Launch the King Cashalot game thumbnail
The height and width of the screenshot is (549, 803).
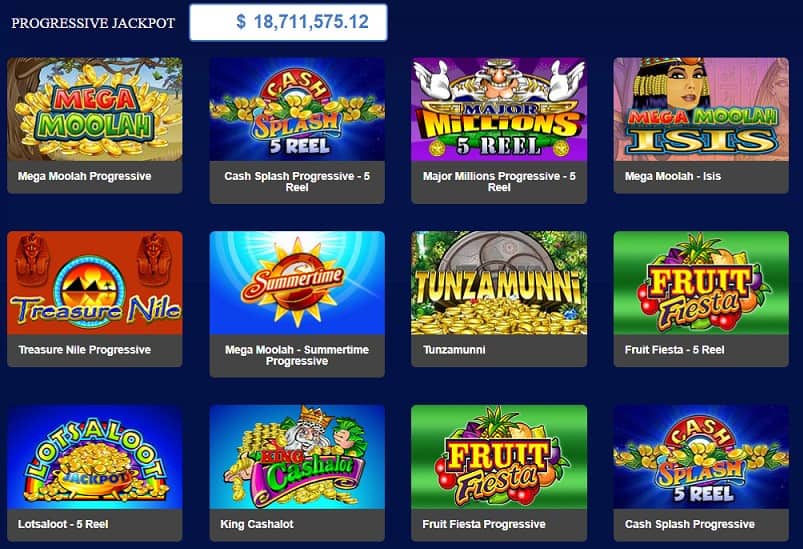tap(297, 457)
